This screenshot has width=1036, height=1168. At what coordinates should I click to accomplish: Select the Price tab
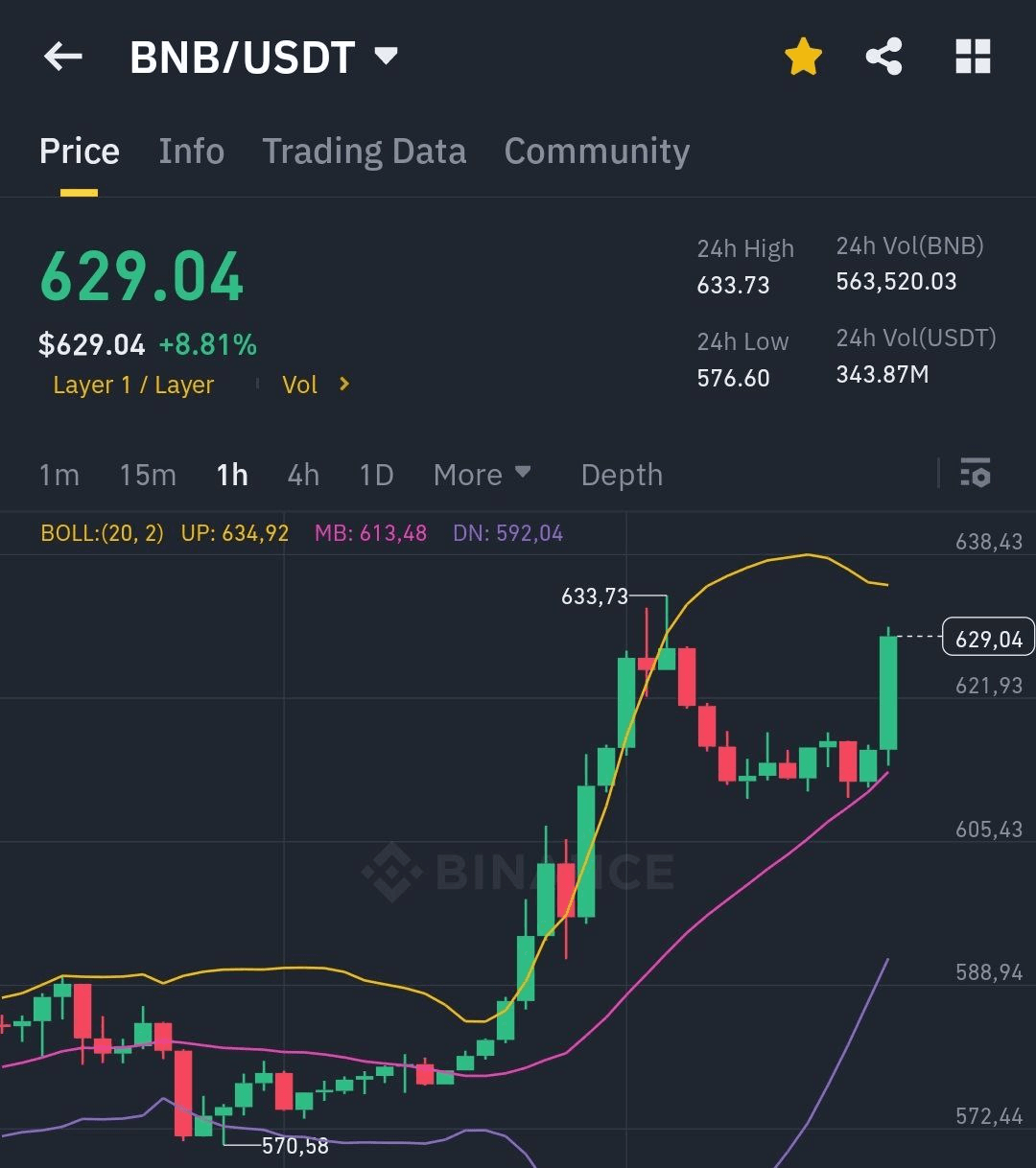coord(79,152)
